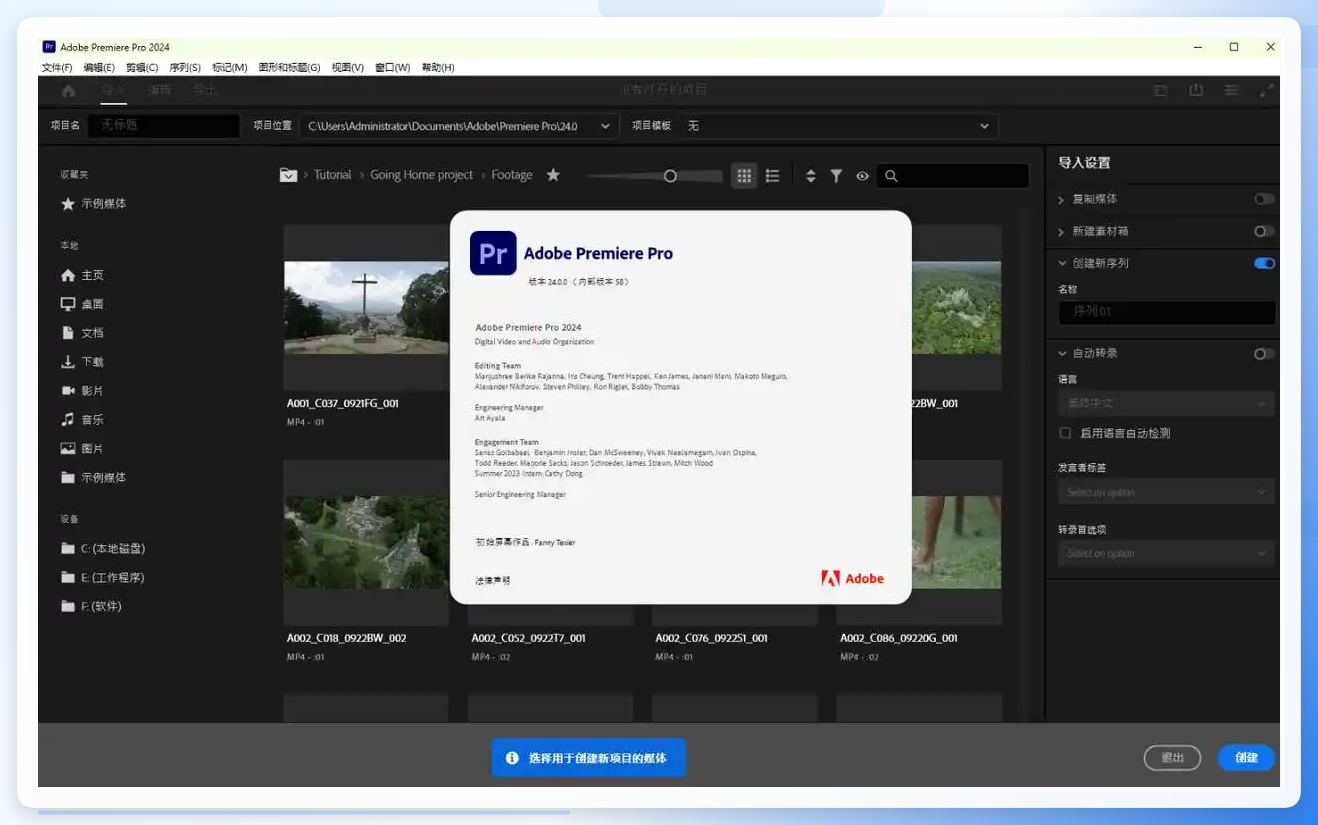Image resolution: width=1318 pixels, height=825 pixels.
Task: Turn off the 创建新序列 toggle
Action: (1264, 263)
